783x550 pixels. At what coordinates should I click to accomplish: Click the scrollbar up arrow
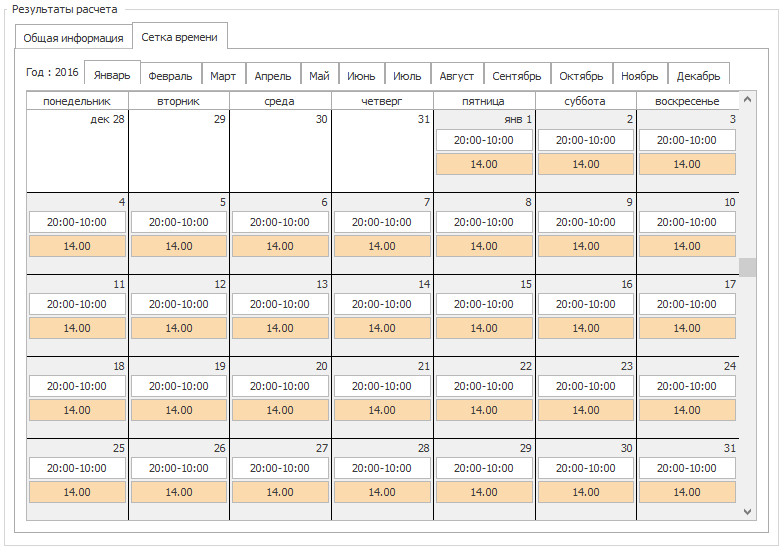tap(748, 99)
